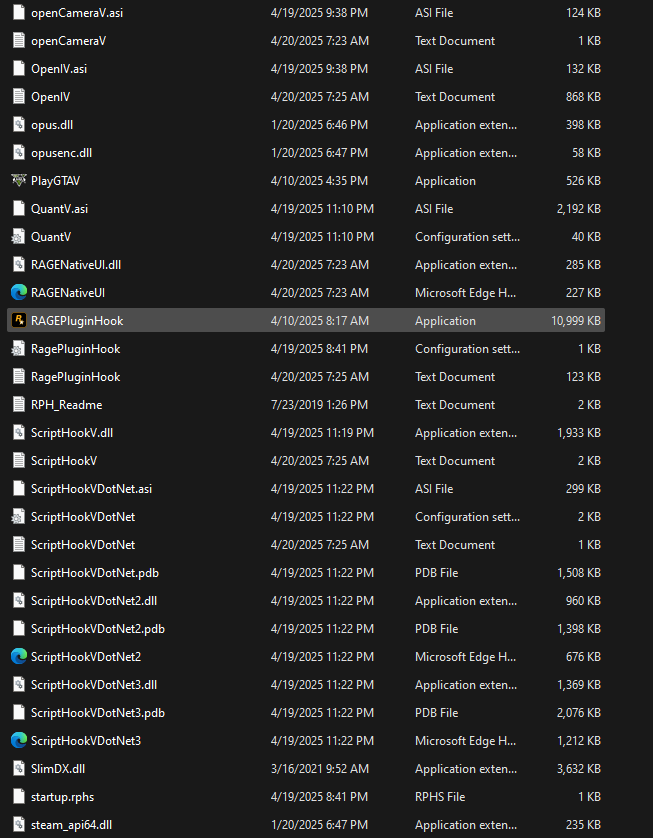653x838 pixels.
Task: Select the ScriptHookV Text Document icon
Action: pyautogui.click(x=19, y=461)
